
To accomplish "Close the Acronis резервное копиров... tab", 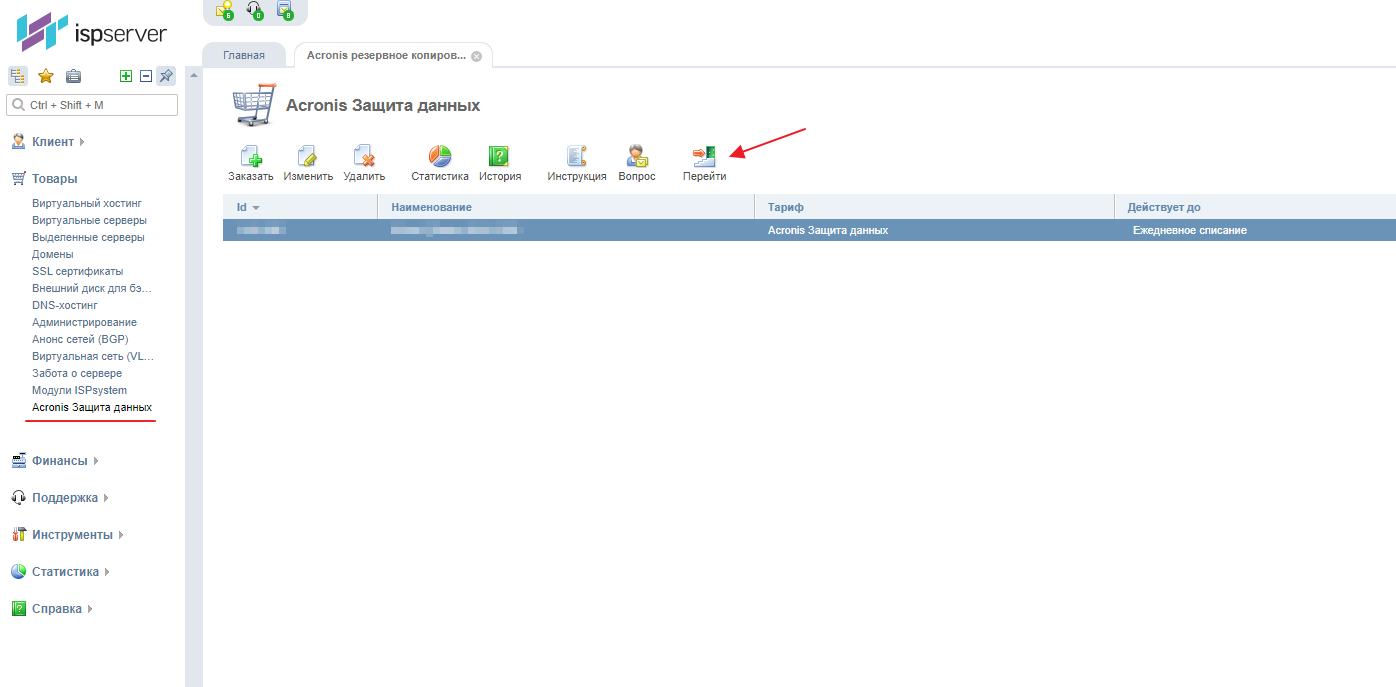I will 476,56.
